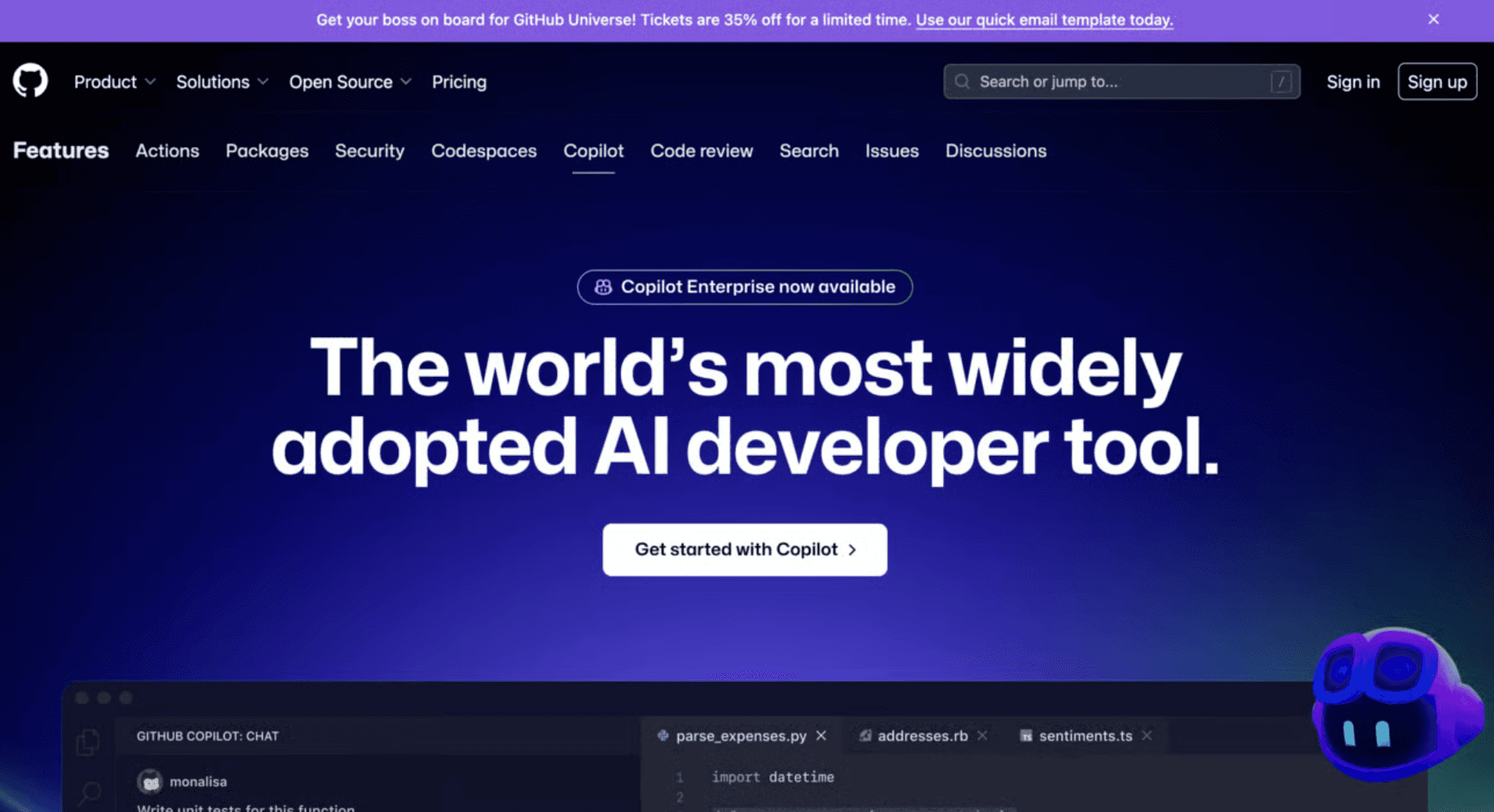Close the addresses.rb tab
This screenshot has width=1494, height=812.
982,735
